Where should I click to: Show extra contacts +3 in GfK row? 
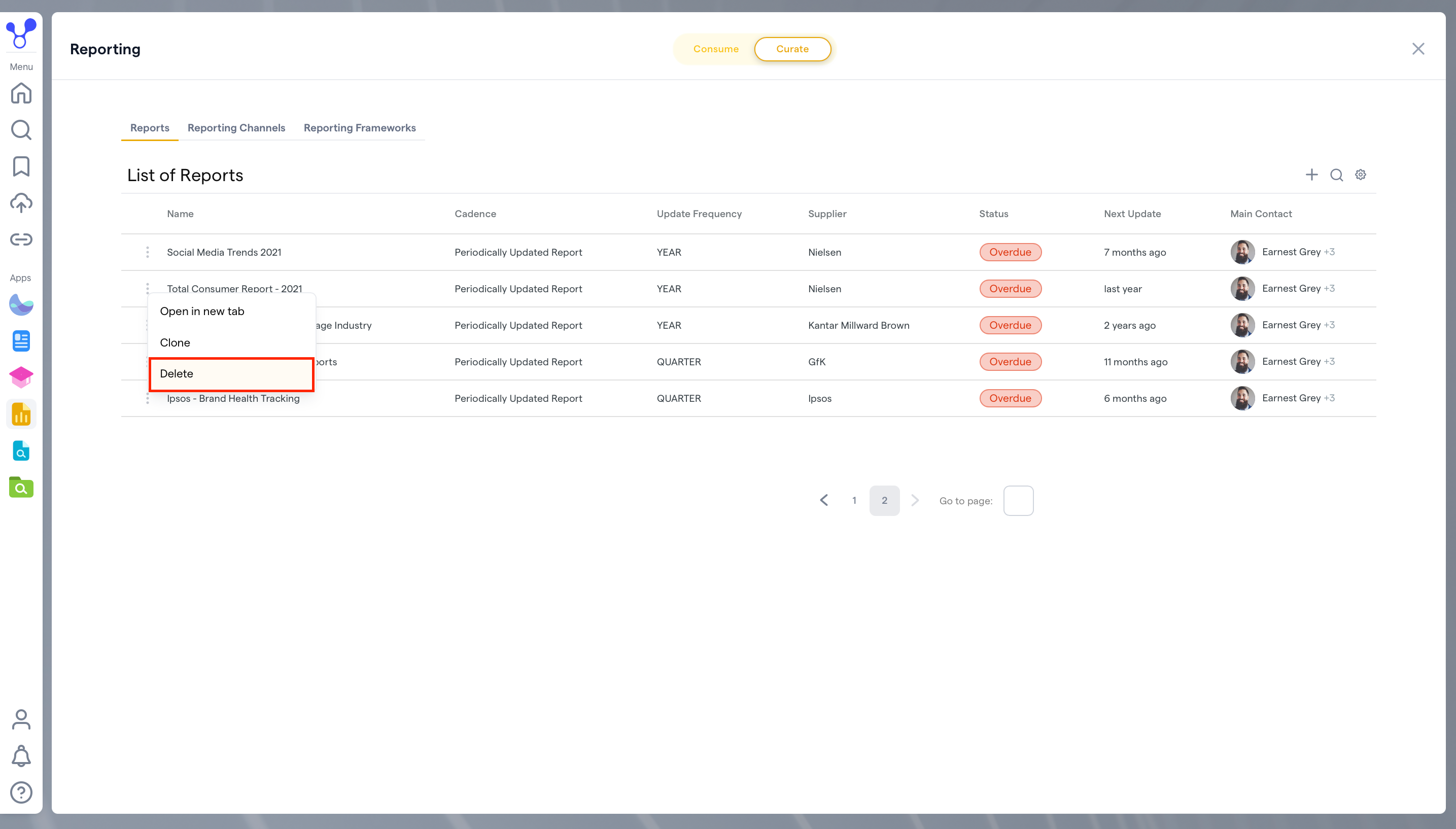[1329, 362]
